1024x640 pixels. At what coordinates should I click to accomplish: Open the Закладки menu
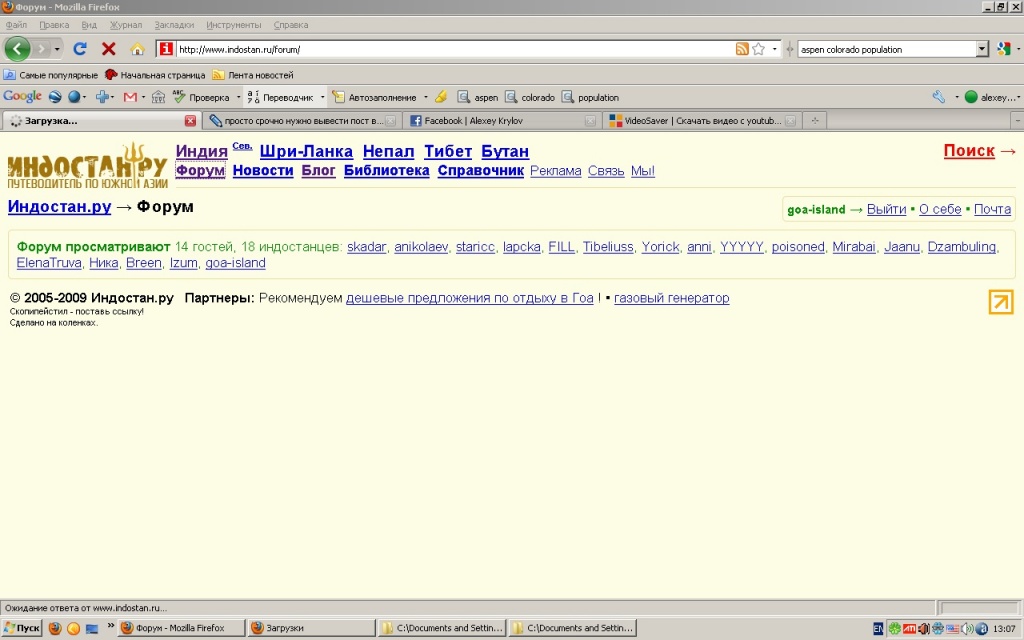174,24
